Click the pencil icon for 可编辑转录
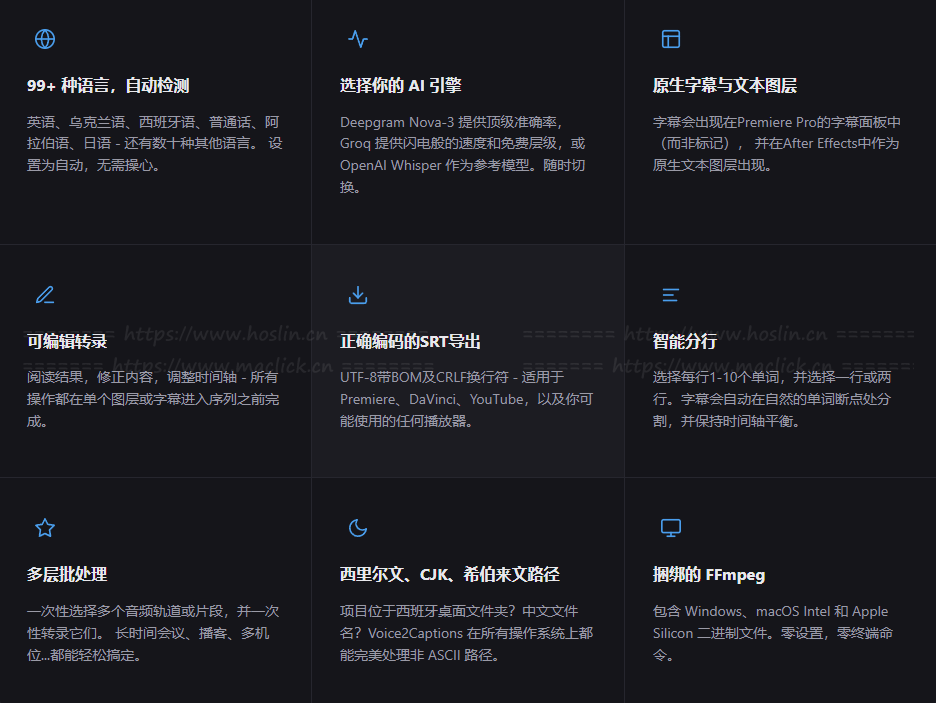The image size is (936, 703). point(45,295)
